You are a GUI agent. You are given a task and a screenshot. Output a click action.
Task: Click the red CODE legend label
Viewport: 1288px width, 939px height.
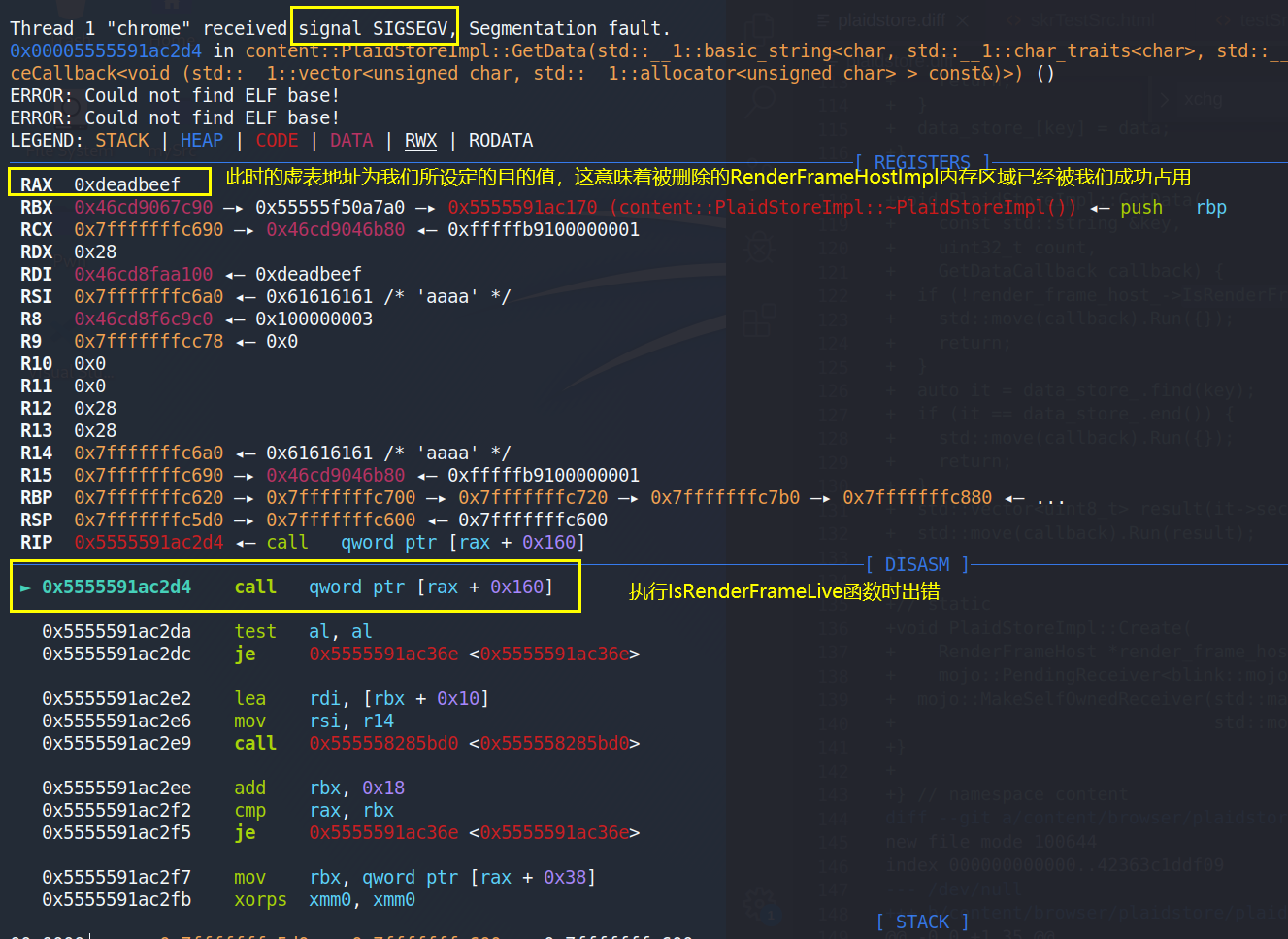click(x=277, y=141)
